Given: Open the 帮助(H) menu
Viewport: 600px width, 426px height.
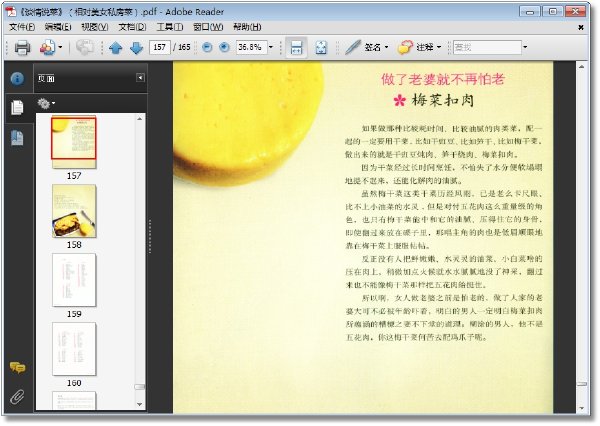Looking at the screenshot, I should click(x=247, y=27).
